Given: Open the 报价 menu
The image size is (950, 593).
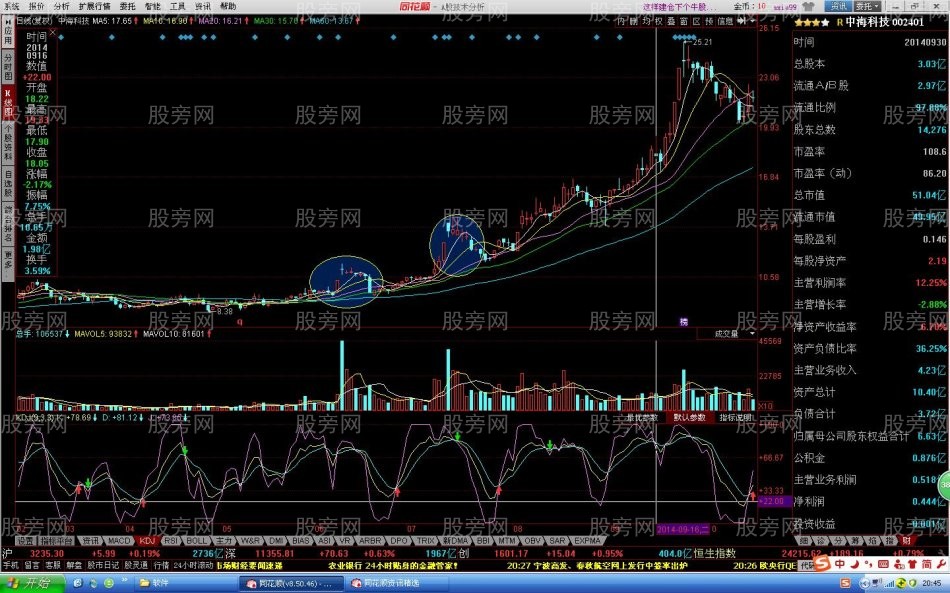Looking at the screenshot, I should (x=36, y=6).
